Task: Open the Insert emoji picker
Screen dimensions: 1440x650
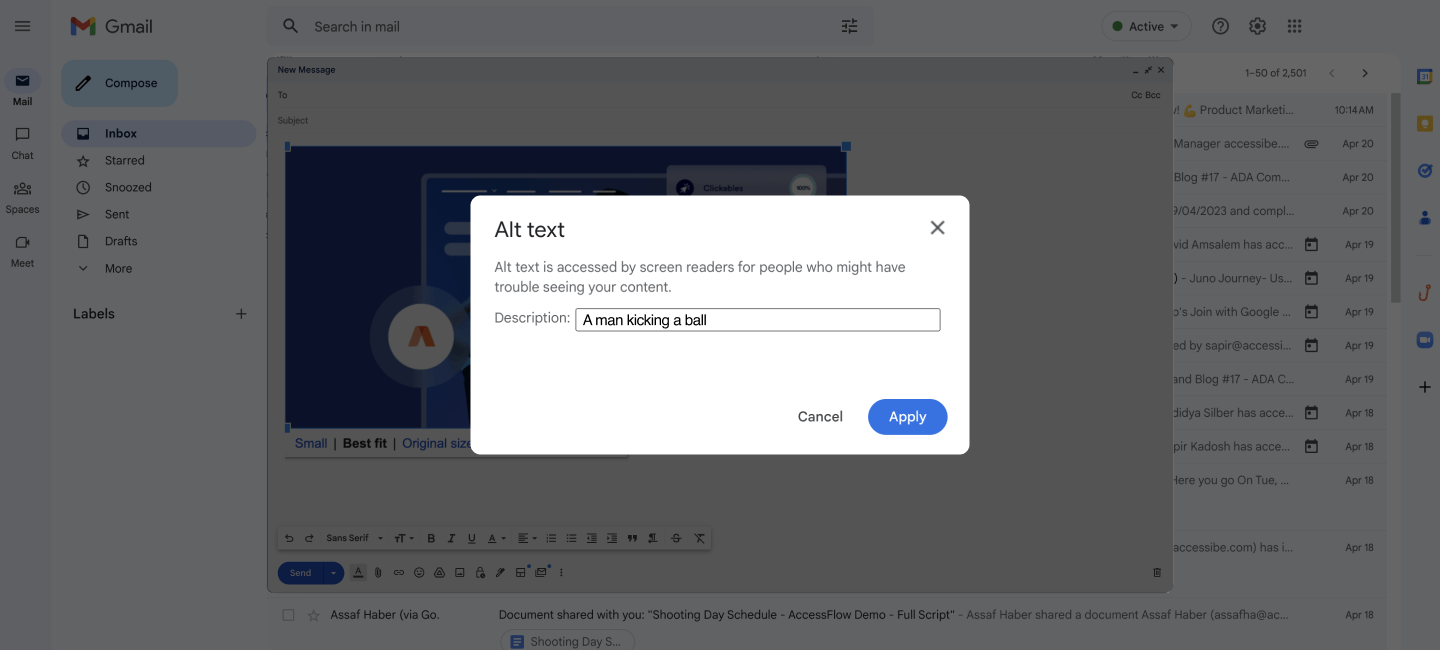Action: click(418, 571)
